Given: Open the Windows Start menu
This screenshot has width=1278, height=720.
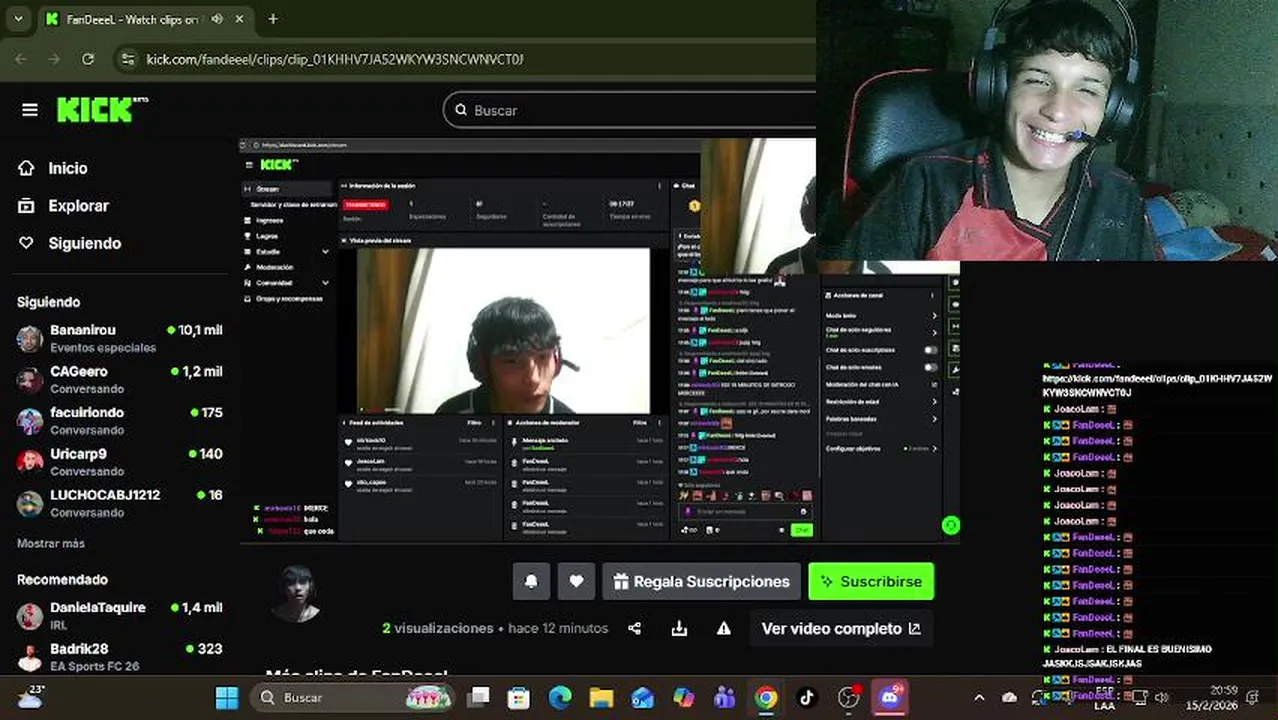Looking at the screenshot, I should coord(227,697).
